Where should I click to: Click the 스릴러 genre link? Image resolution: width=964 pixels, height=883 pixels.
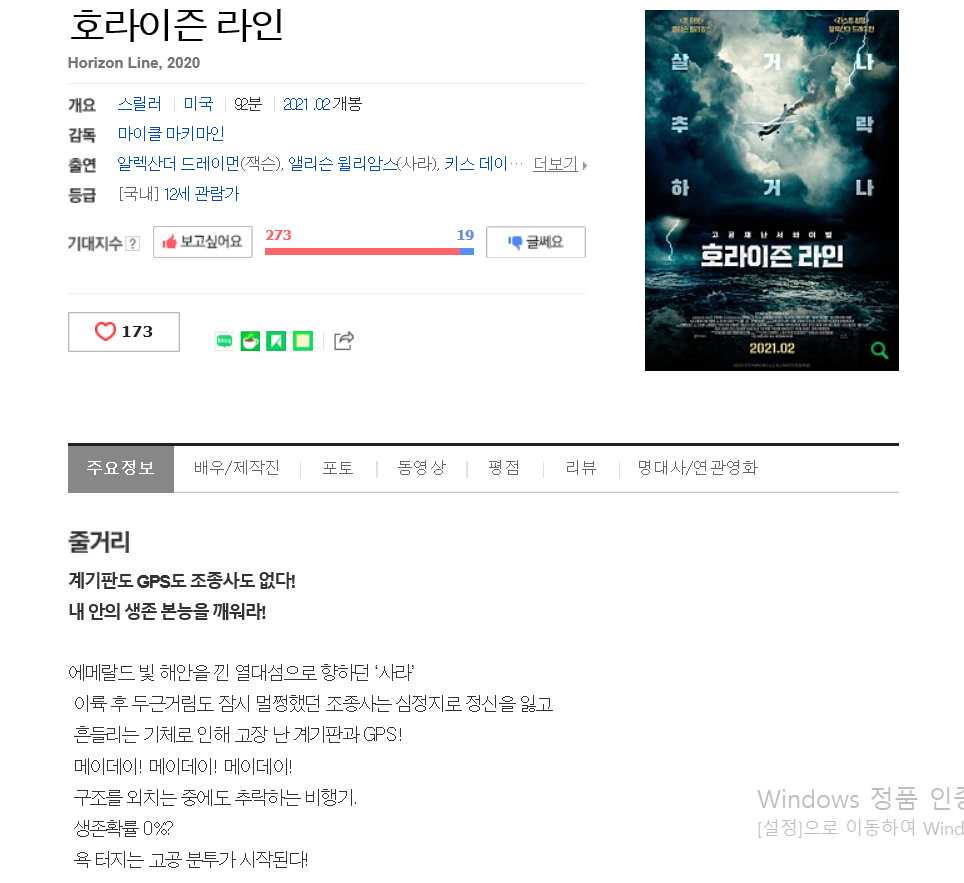140,104
